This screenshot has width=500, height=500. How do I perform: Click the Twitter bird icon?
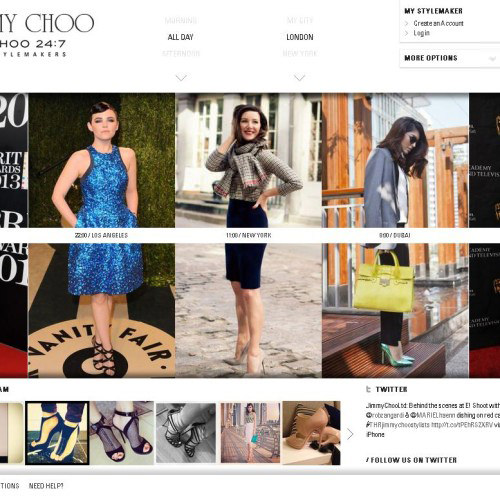[x=368, y=389]
